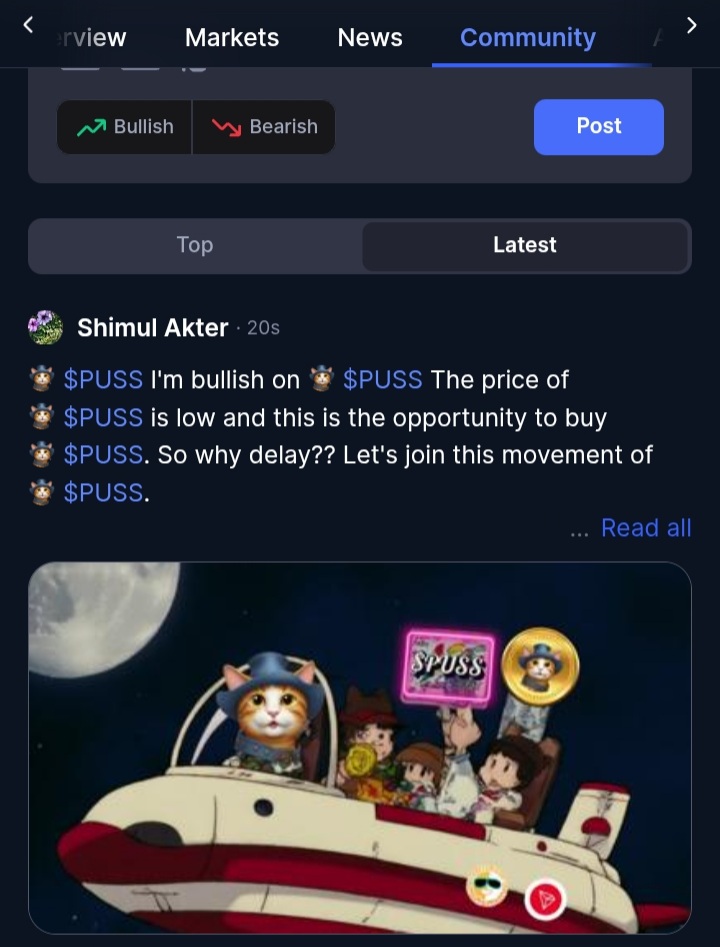Tap the sunglasses badge on spaceship image
The height and width of the screenshot is (947, 720).
[x=487, y=886]
